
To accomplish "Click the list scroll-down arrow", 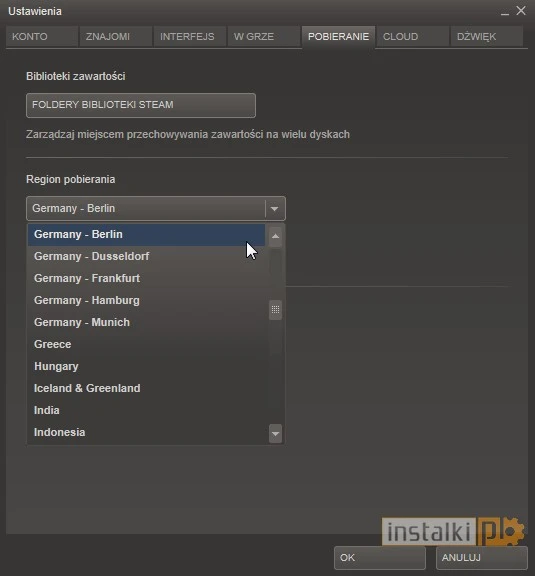I will click(275, 433).
